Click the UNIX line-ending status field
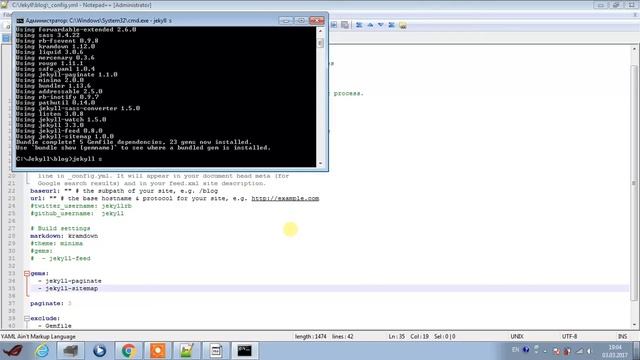This screenshot has width=640, height=360. point(517,337)
